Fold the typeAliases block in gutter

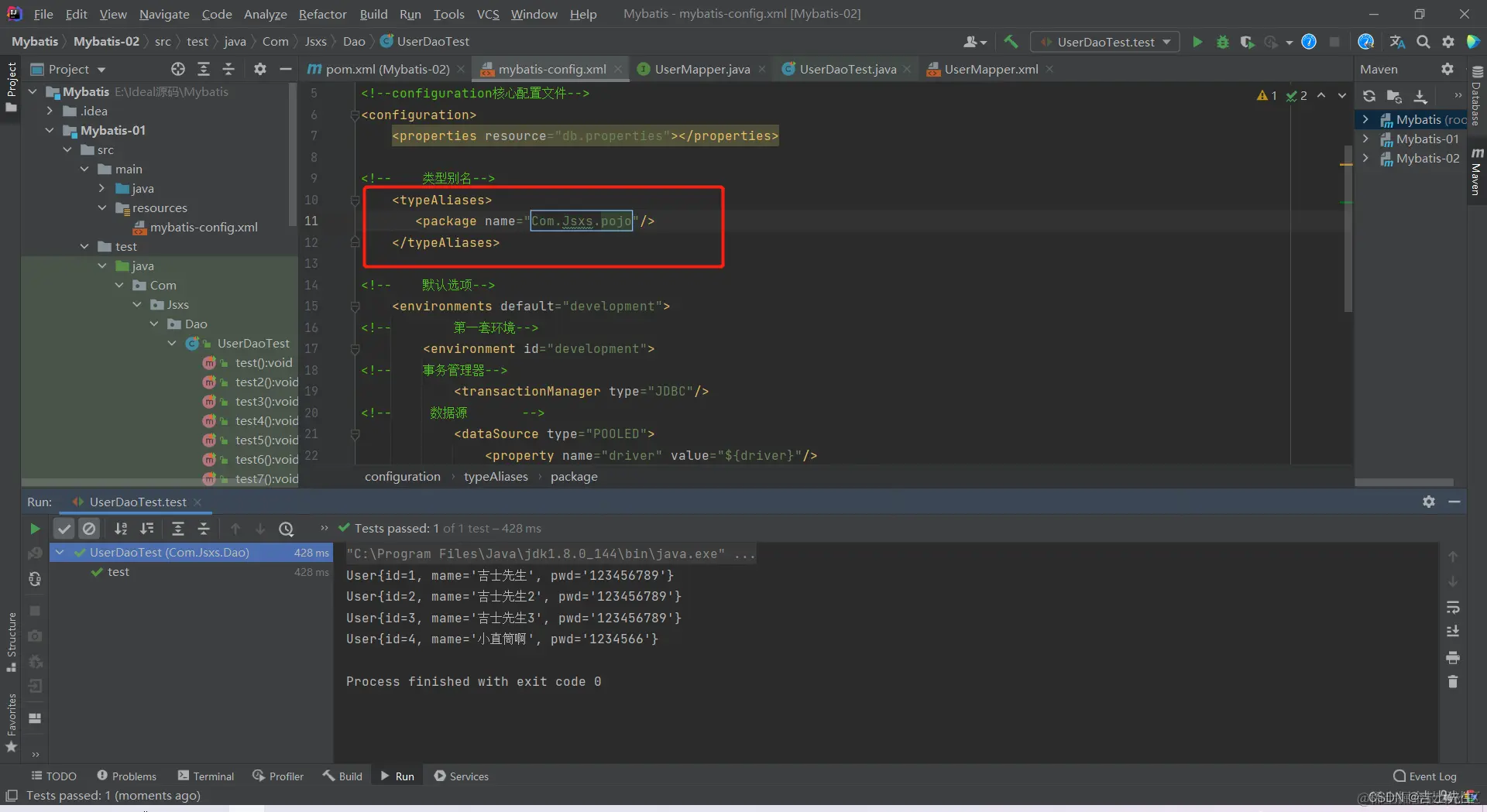point(355,200)
